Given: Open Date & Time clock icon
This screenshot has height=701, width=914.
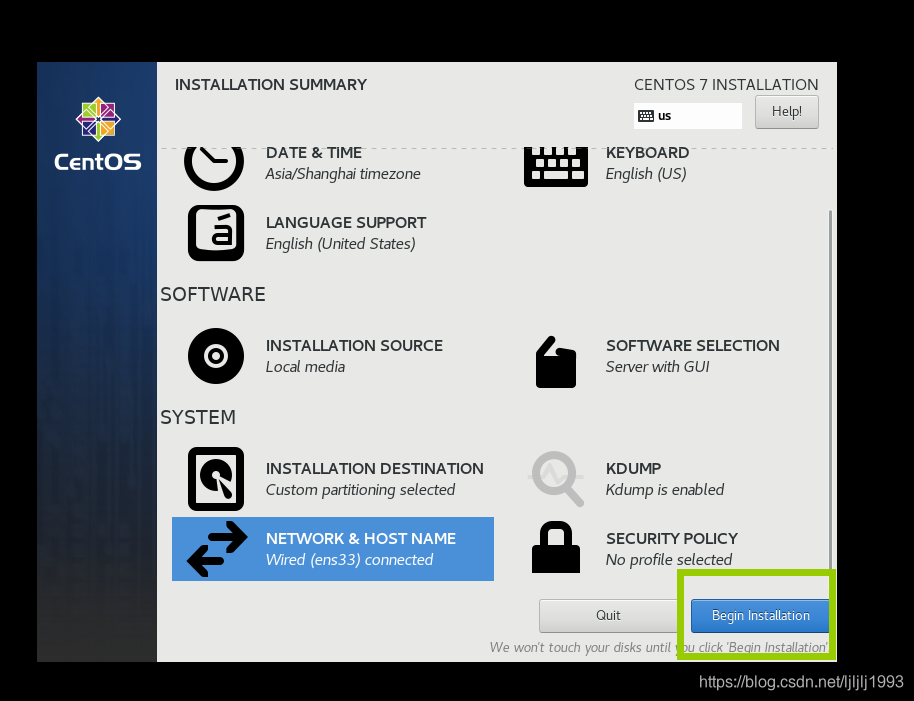Looking at the screenshot, I should point(214,168).
